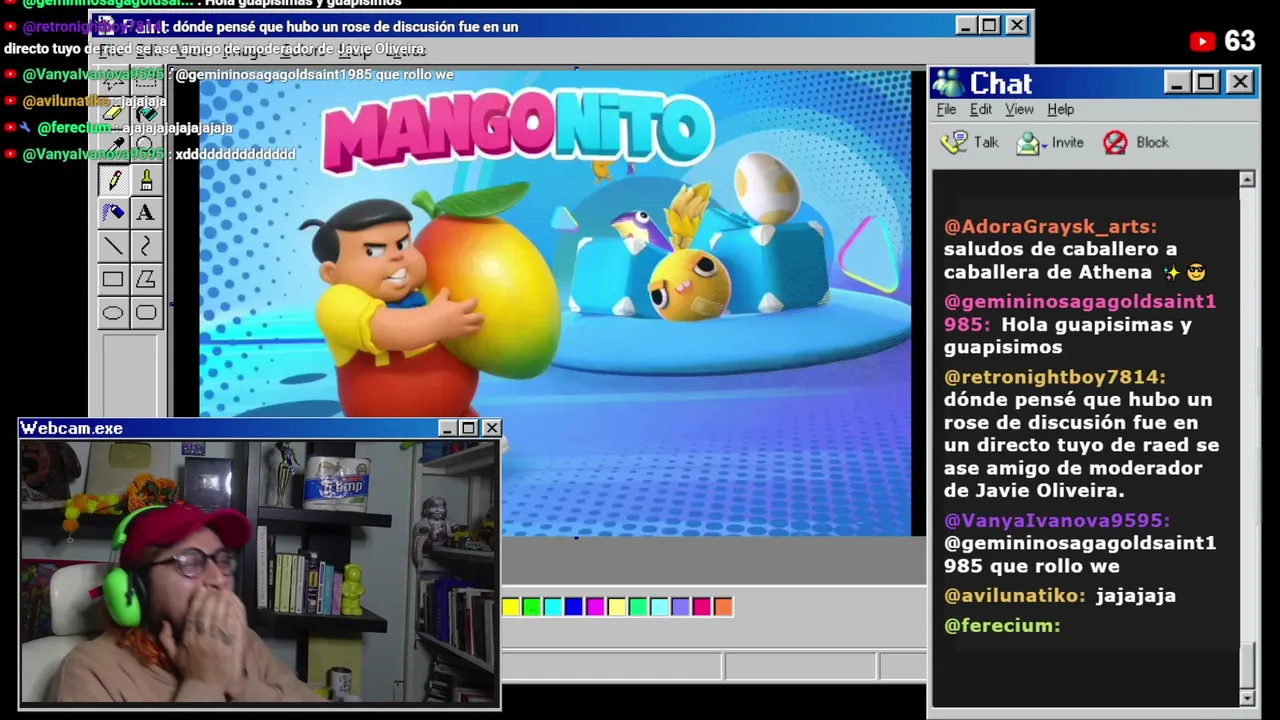This screenshot has width=1280, height=720.
Task: Click the Block prohibited-sign icon
Action: [x=1115, y=142]
